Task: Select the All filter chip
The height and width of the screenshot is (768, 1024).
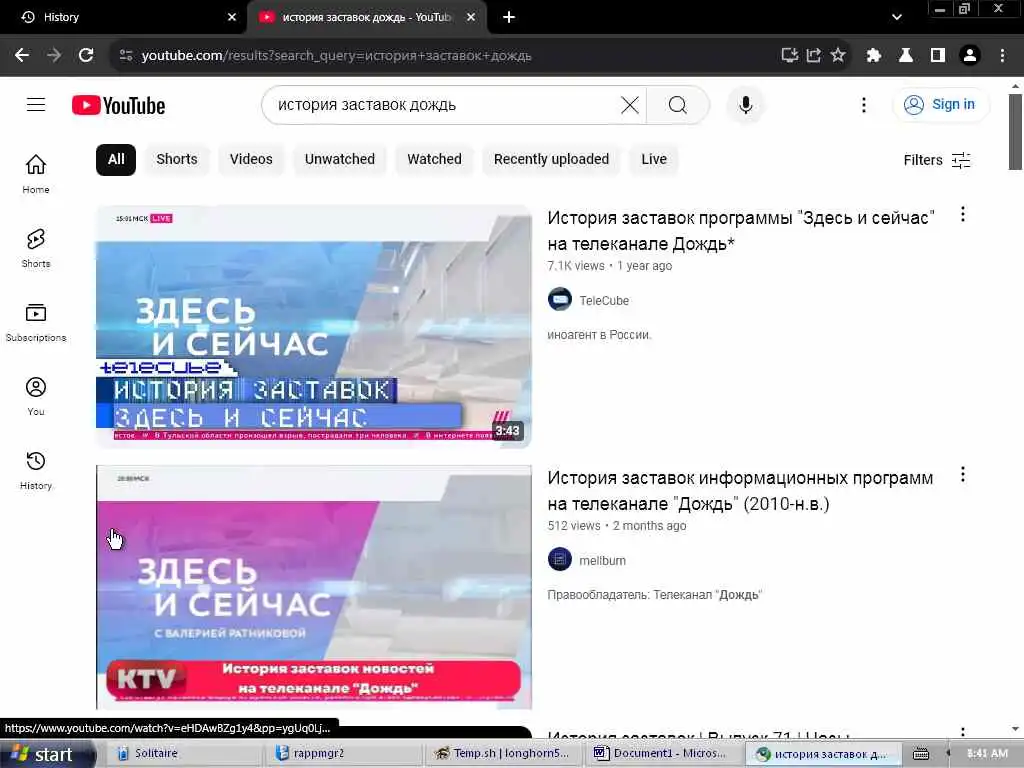Action: pyautogui.click(x=116, y=159)
